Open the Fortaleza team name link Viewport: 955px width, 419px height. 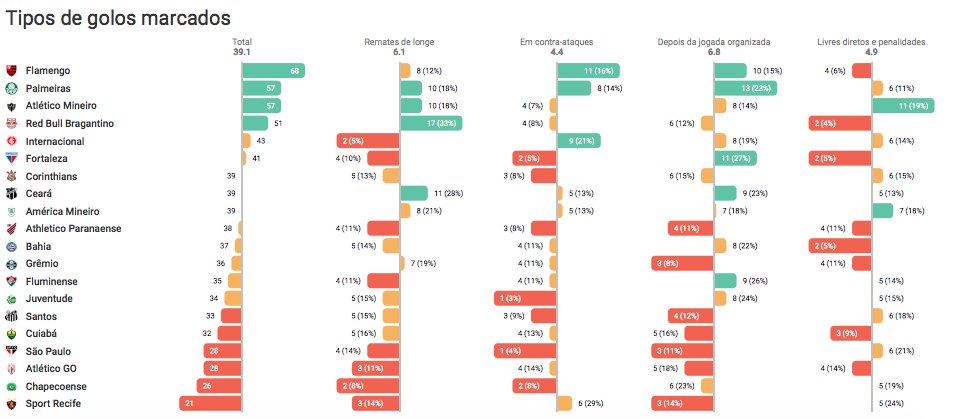(x=46, y=159)
